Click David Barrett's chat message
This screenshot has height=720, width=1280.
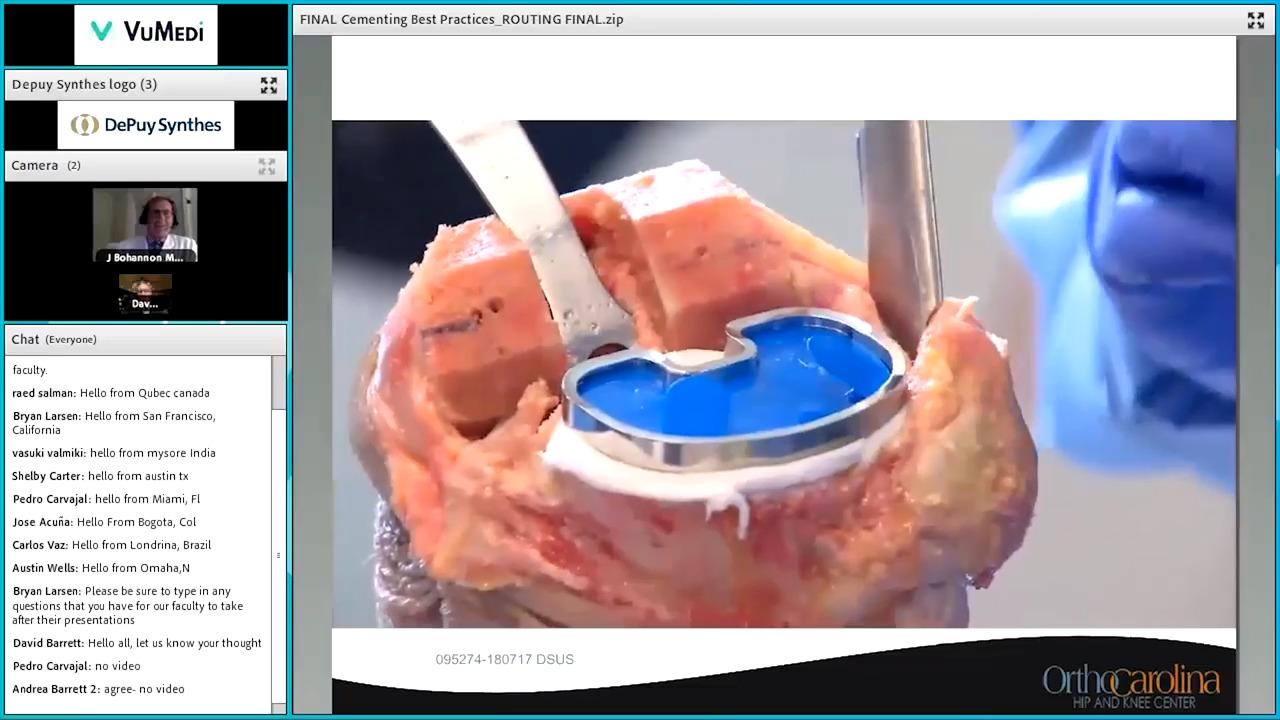click(x=135, y=643)
